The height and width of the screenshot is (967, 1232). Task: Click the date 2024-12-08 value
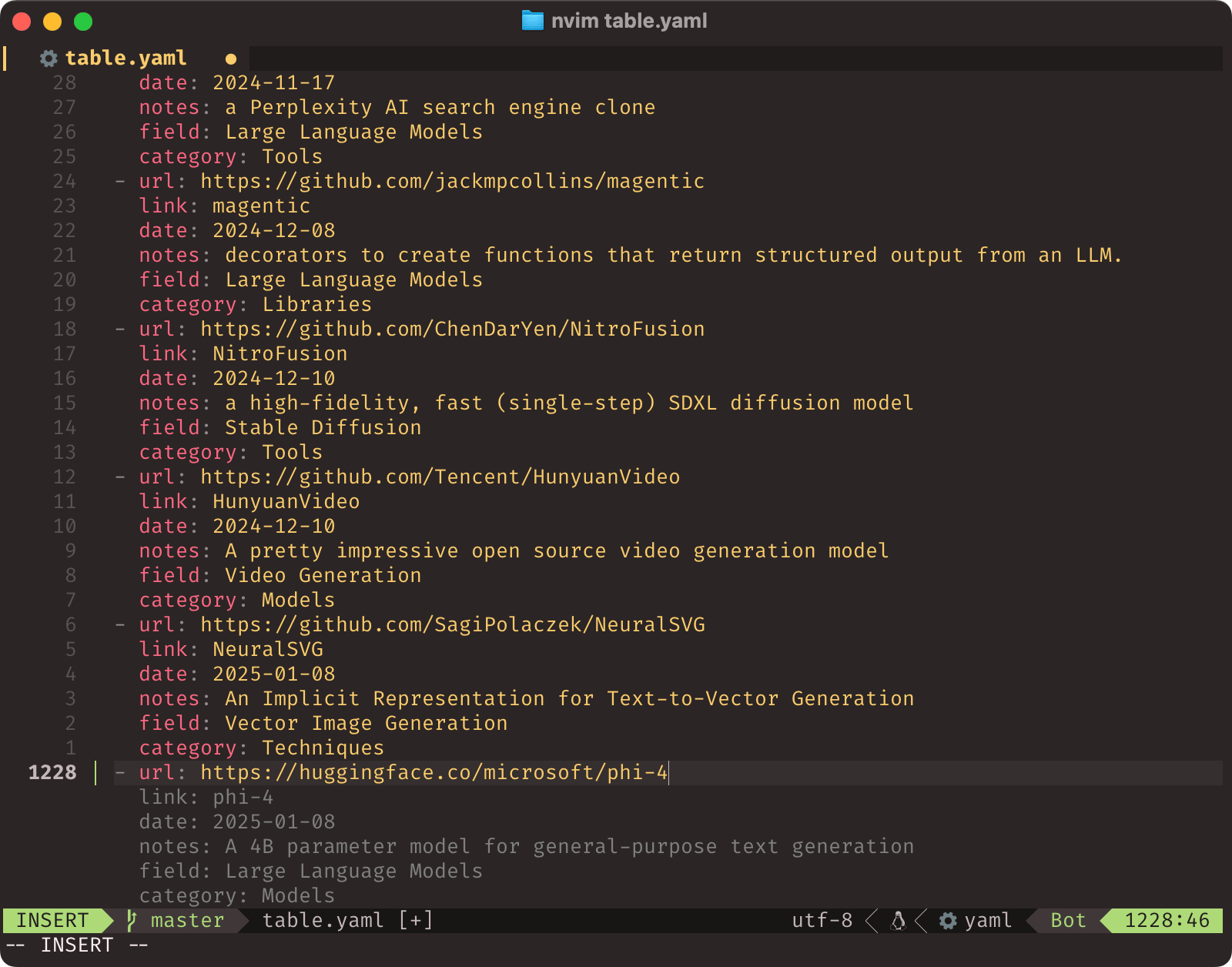coord(273,230)
